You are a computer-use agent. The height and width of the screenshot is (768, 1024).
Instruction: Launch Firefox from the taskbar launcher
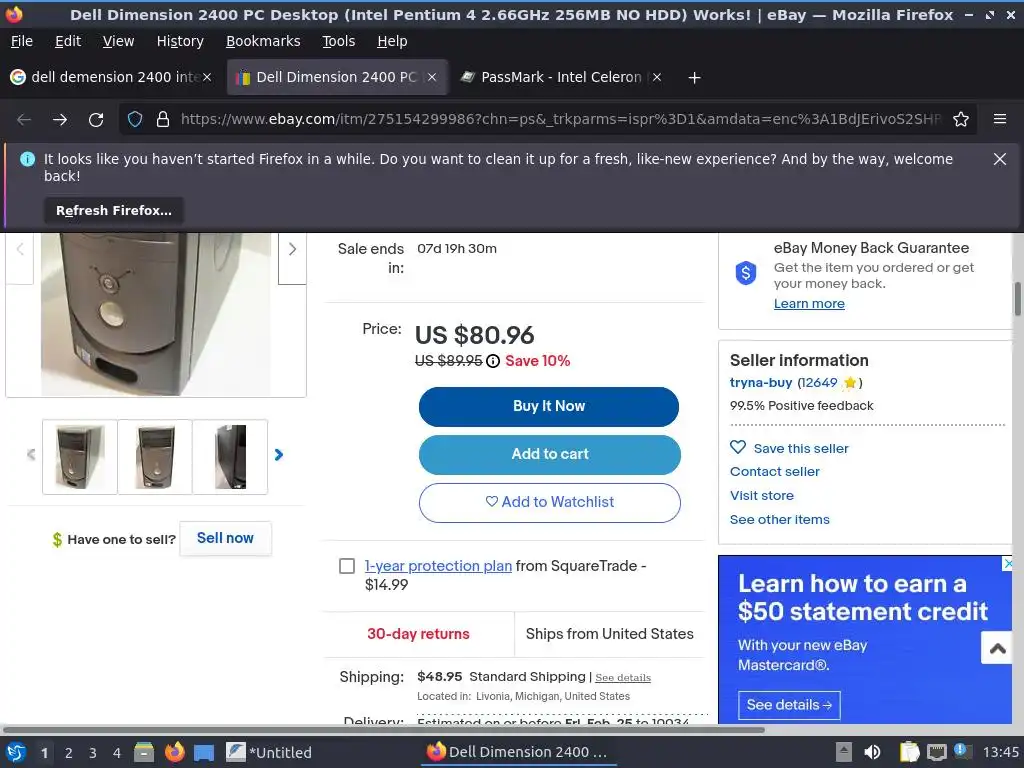174,752
